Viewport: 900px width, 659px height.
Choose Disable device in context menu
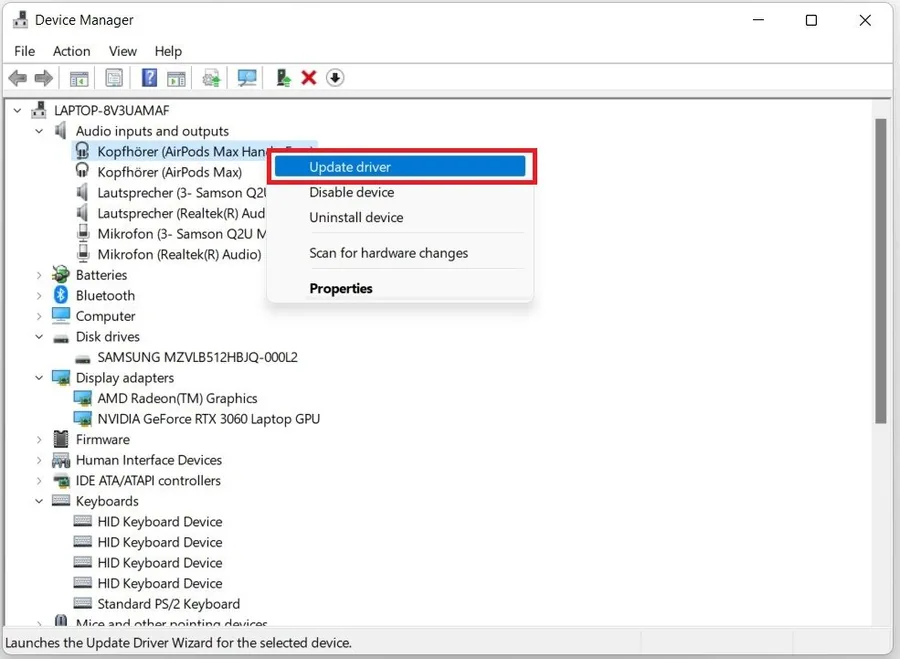tap(400, 192)
